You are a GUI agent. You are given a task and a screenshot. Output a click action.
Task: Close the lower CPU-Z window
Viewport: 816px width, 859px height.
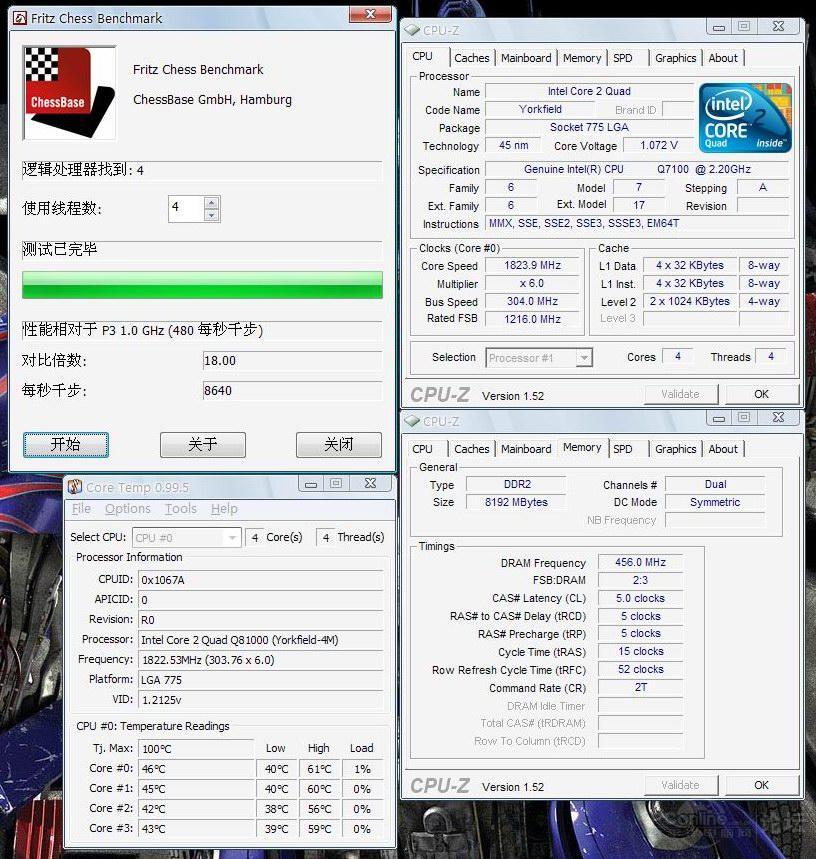[778, 417]
